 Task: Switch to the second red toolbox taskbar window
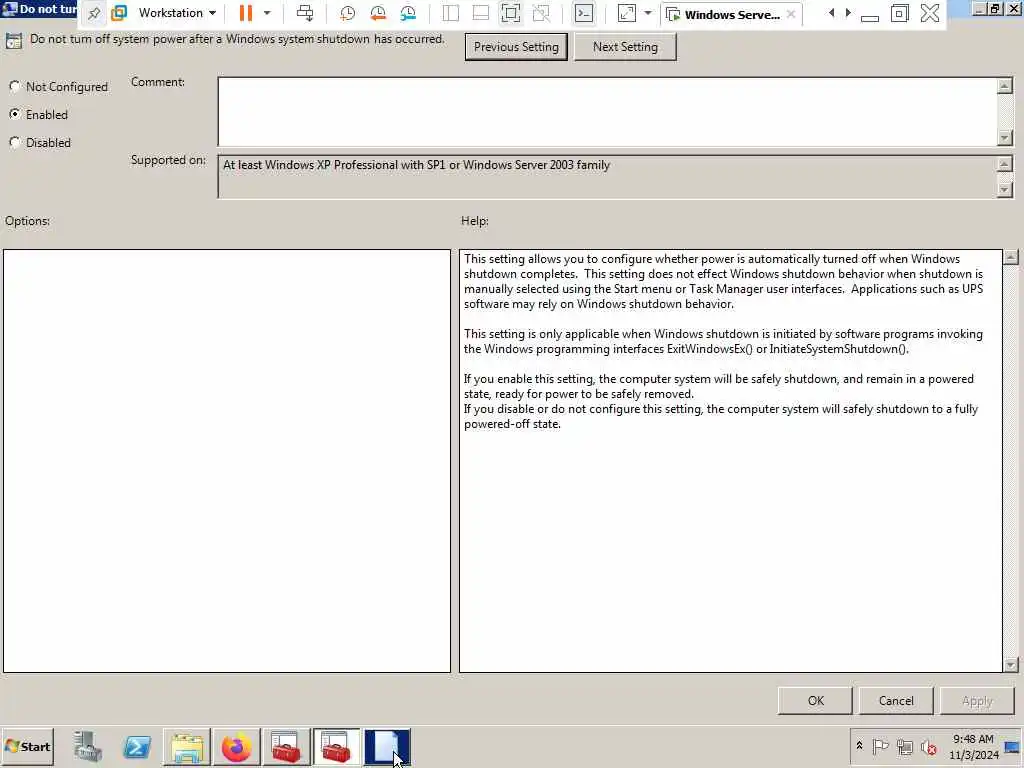[336, 747]
